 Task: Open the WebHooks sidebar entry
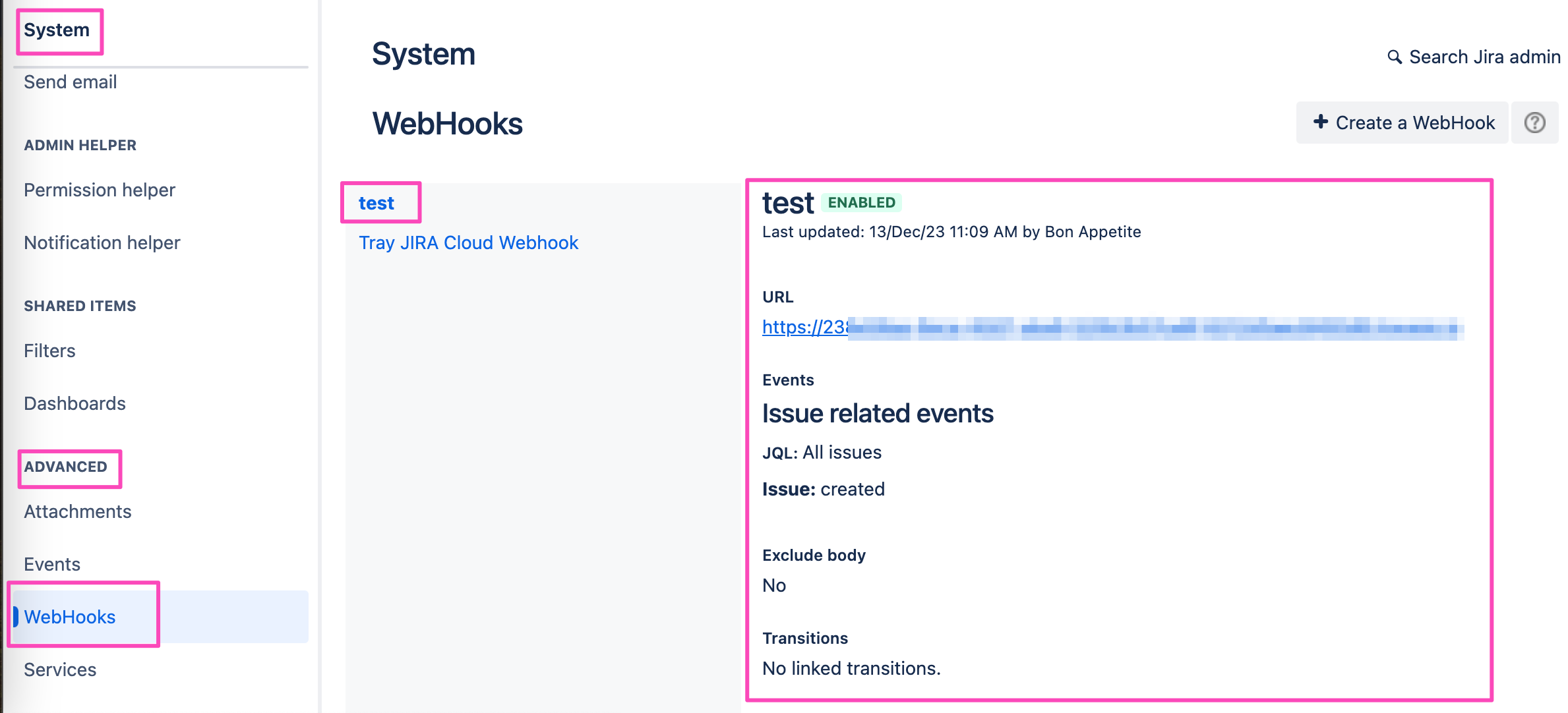pos(69,616)
